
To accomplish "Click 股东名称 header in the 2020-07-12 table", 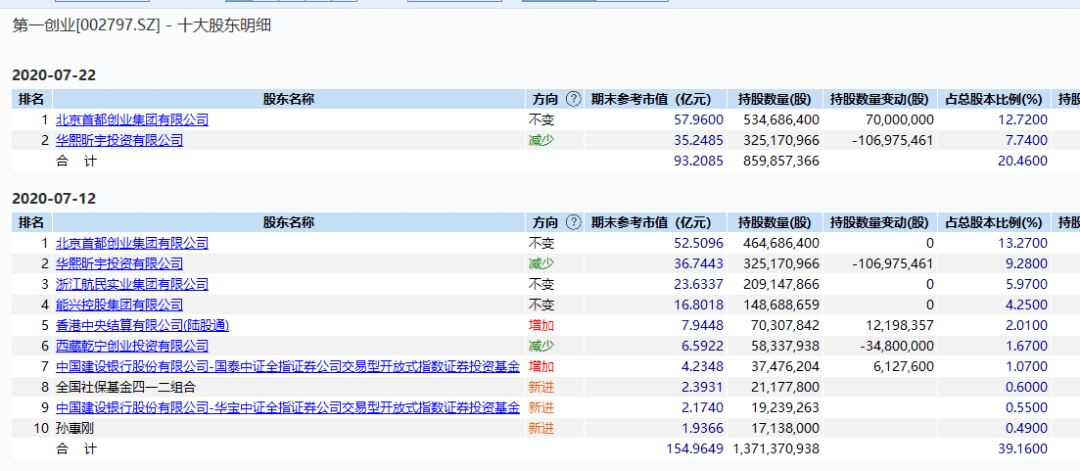I will click(289, 222).
